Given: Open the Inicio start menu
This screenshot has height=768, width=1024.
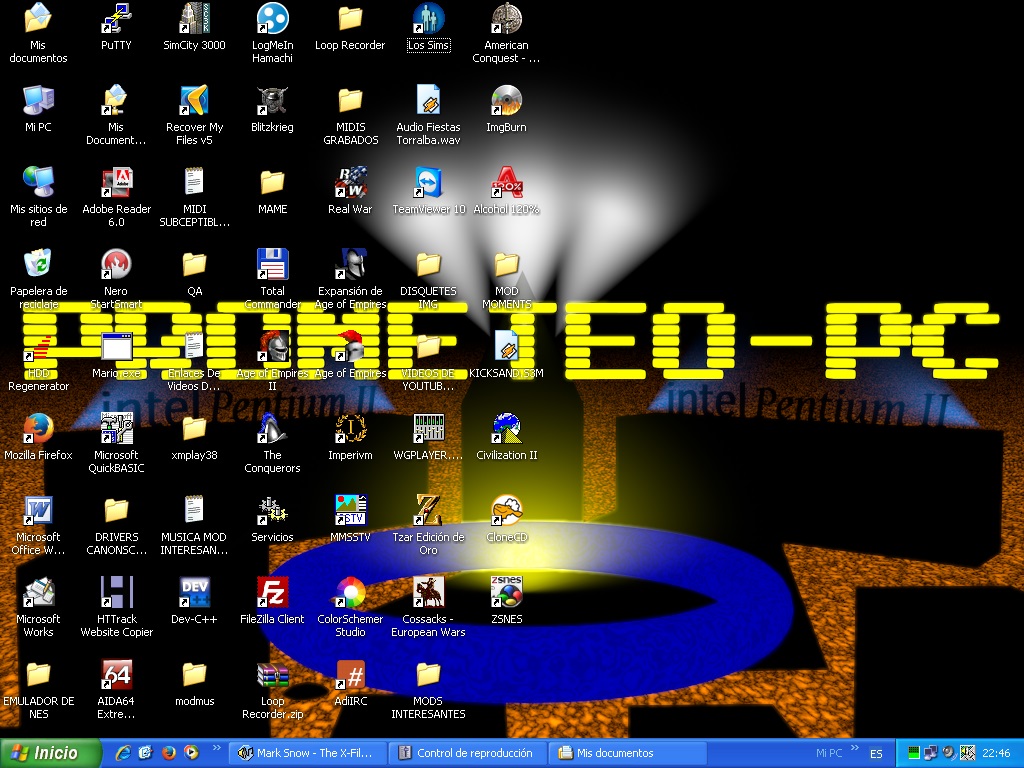Looking at the screenshot, I should coord(51,753).
